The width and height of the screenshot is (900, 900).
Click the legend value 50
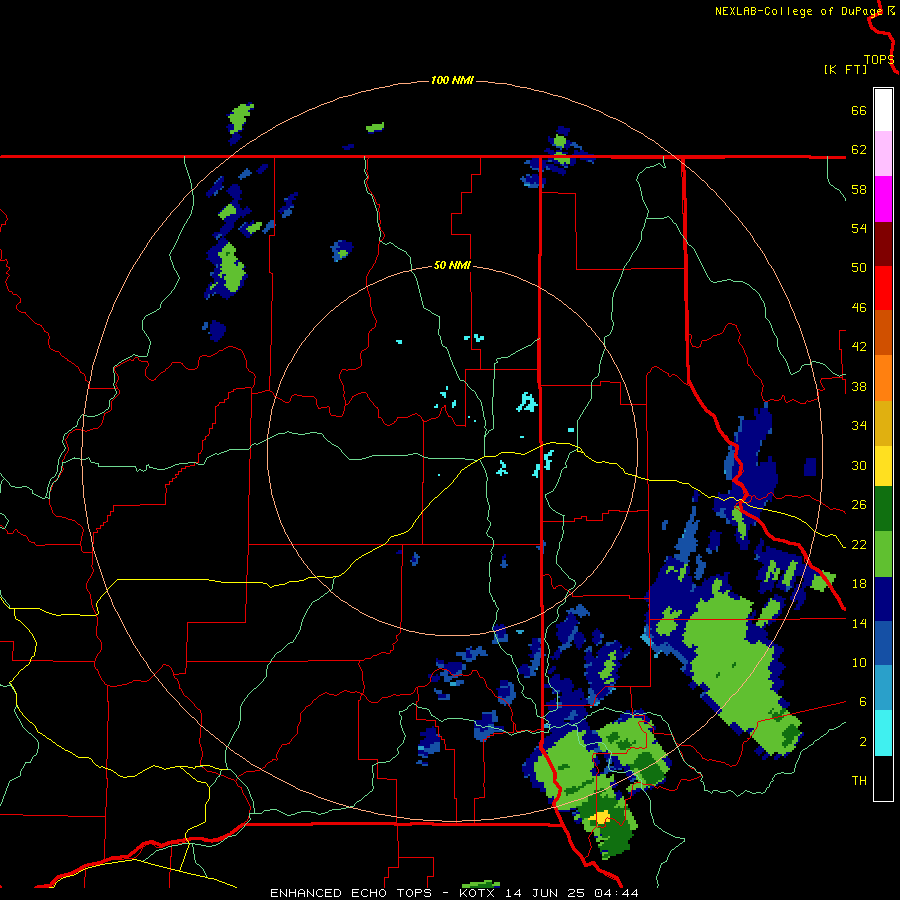coord(859,268)
